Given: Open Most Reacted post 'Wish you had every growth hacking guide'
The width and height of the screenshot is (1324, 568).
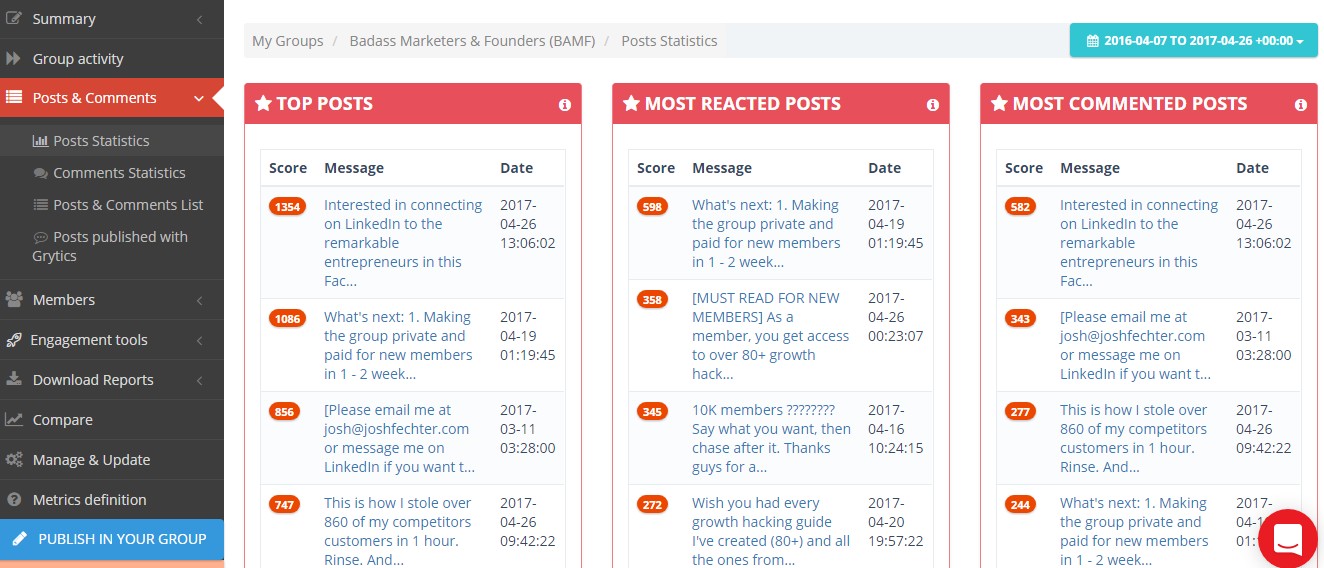Looking at the screenshot, I should pyautogui.click(x=772, y=531).
